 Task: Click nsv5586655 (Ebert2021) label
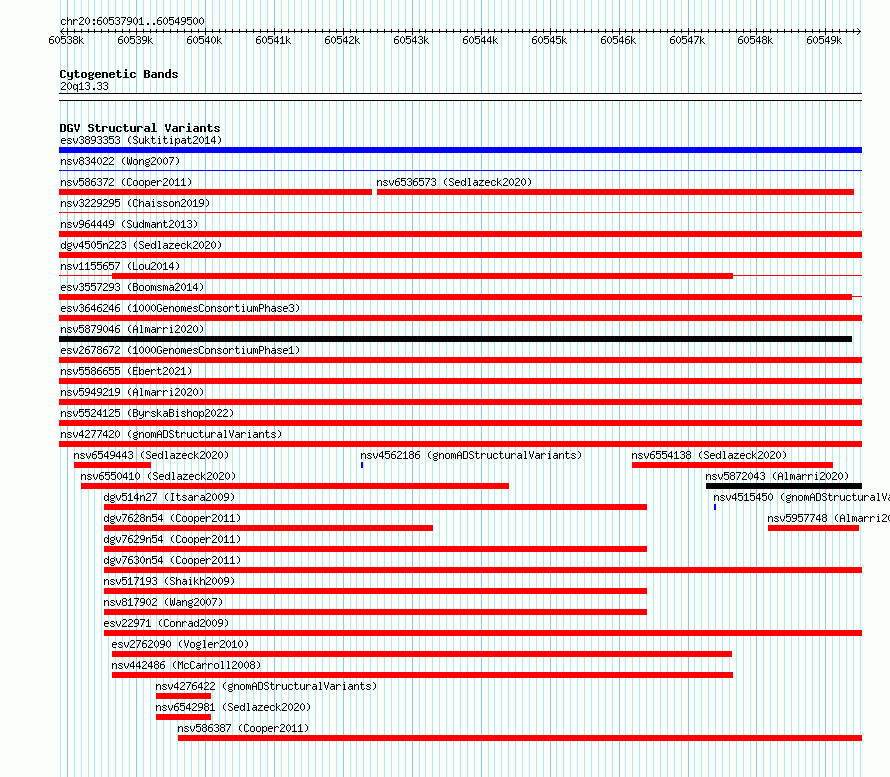[126, 371]
